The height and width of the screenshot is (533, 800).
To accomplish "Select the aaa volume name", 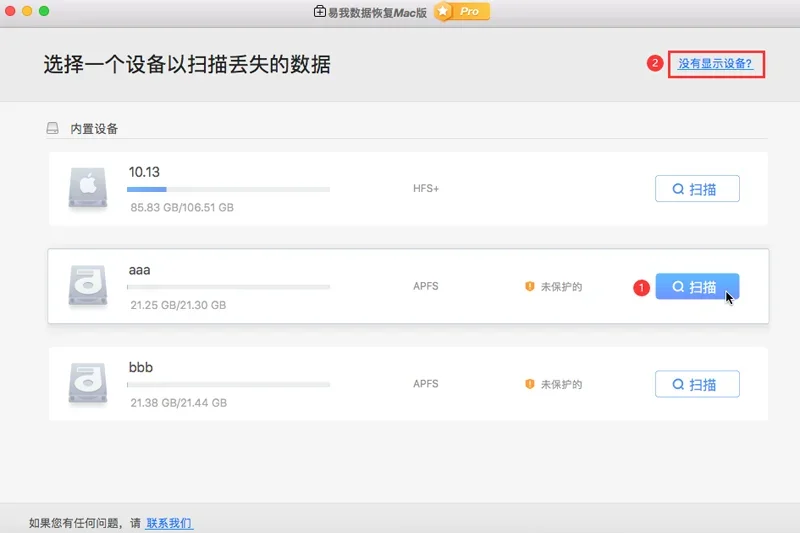I will pyautogui.click(x=139, y=270).
